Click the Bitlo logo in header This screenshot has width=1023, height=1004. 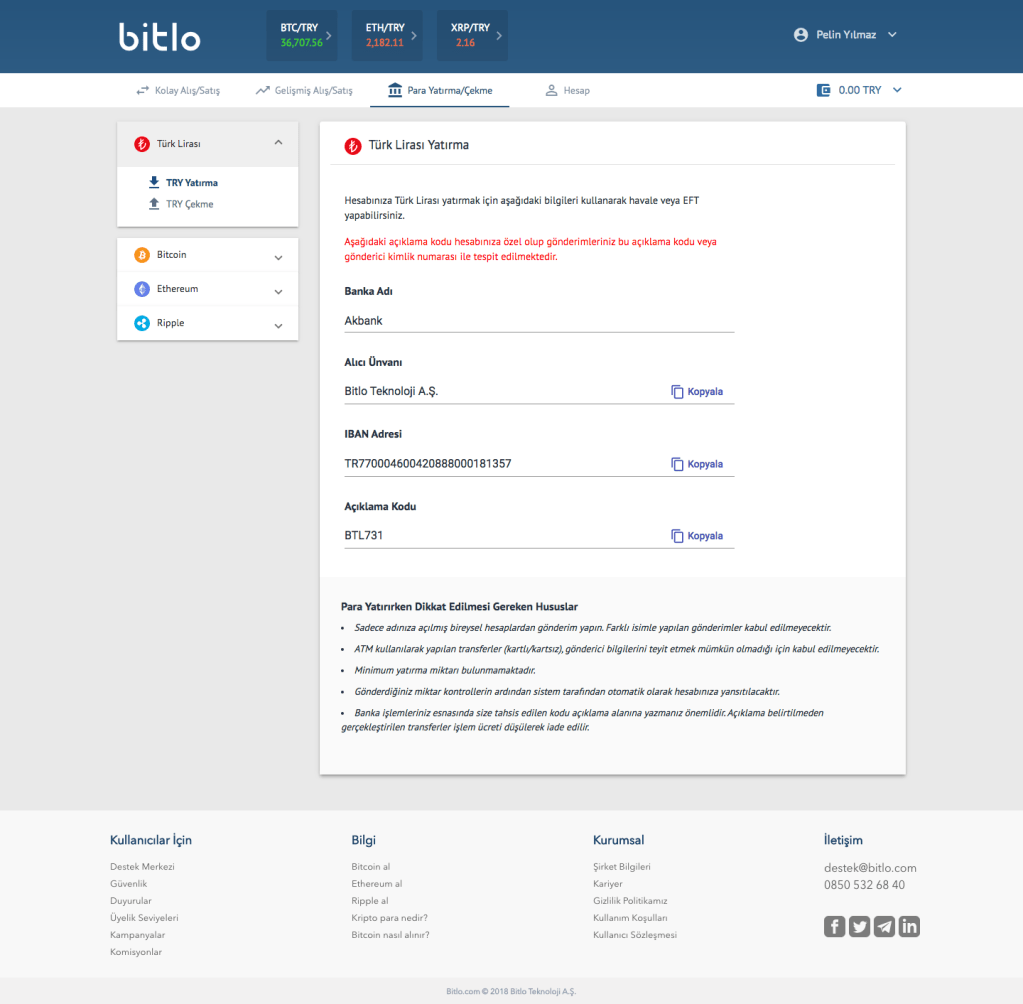[160, 36]
